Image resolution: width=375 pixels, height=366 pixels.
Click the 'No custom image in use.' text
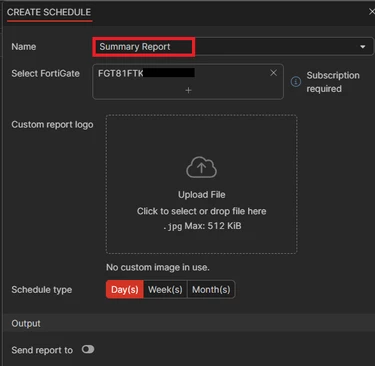[158, 267]
